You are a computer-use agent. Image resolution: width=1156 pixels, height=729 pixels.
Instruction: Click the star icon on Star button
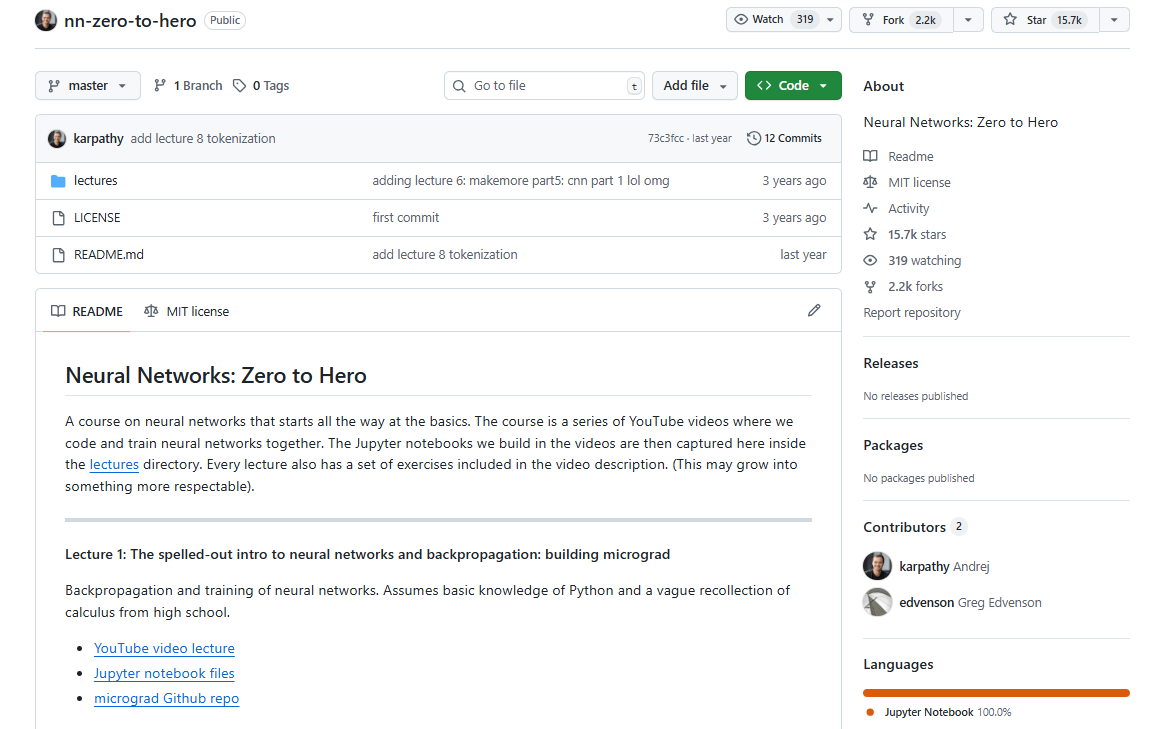point(1010,20)
